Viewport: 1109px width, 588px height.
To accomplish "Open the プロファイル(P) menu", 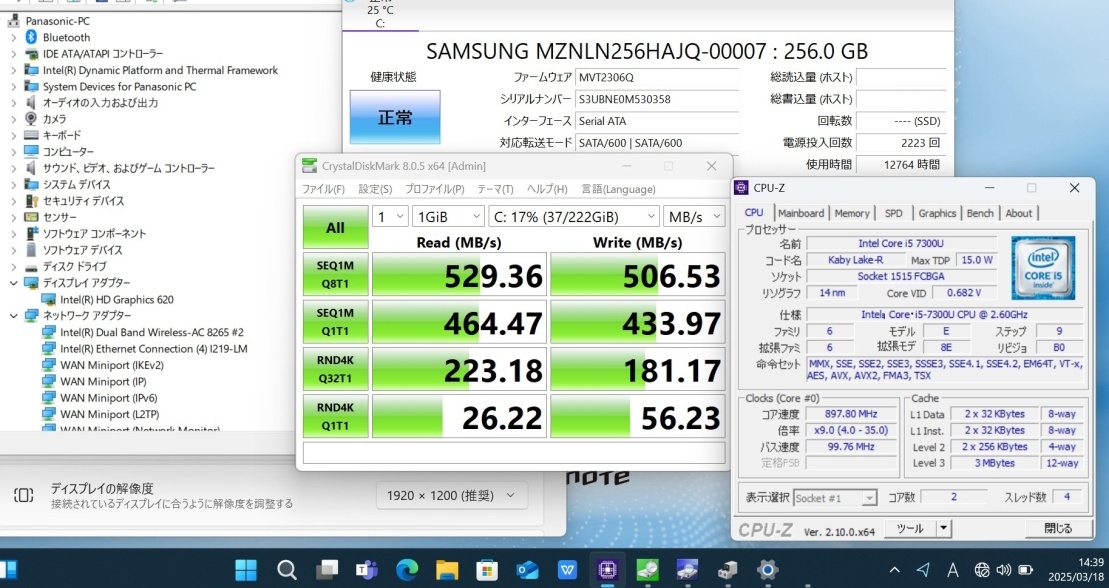I will (434, 189).
